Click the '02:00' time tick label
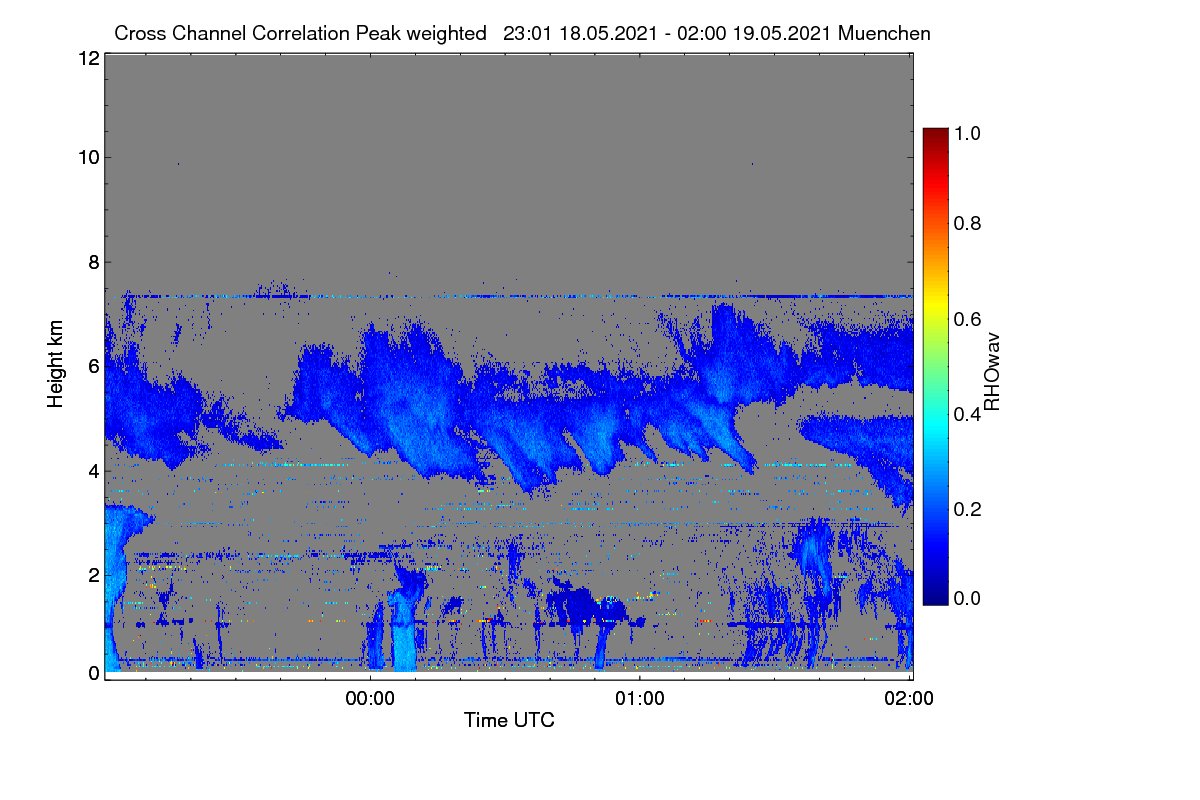The height and width of the screenshot is (800, 1200). [x=909, y=699]
